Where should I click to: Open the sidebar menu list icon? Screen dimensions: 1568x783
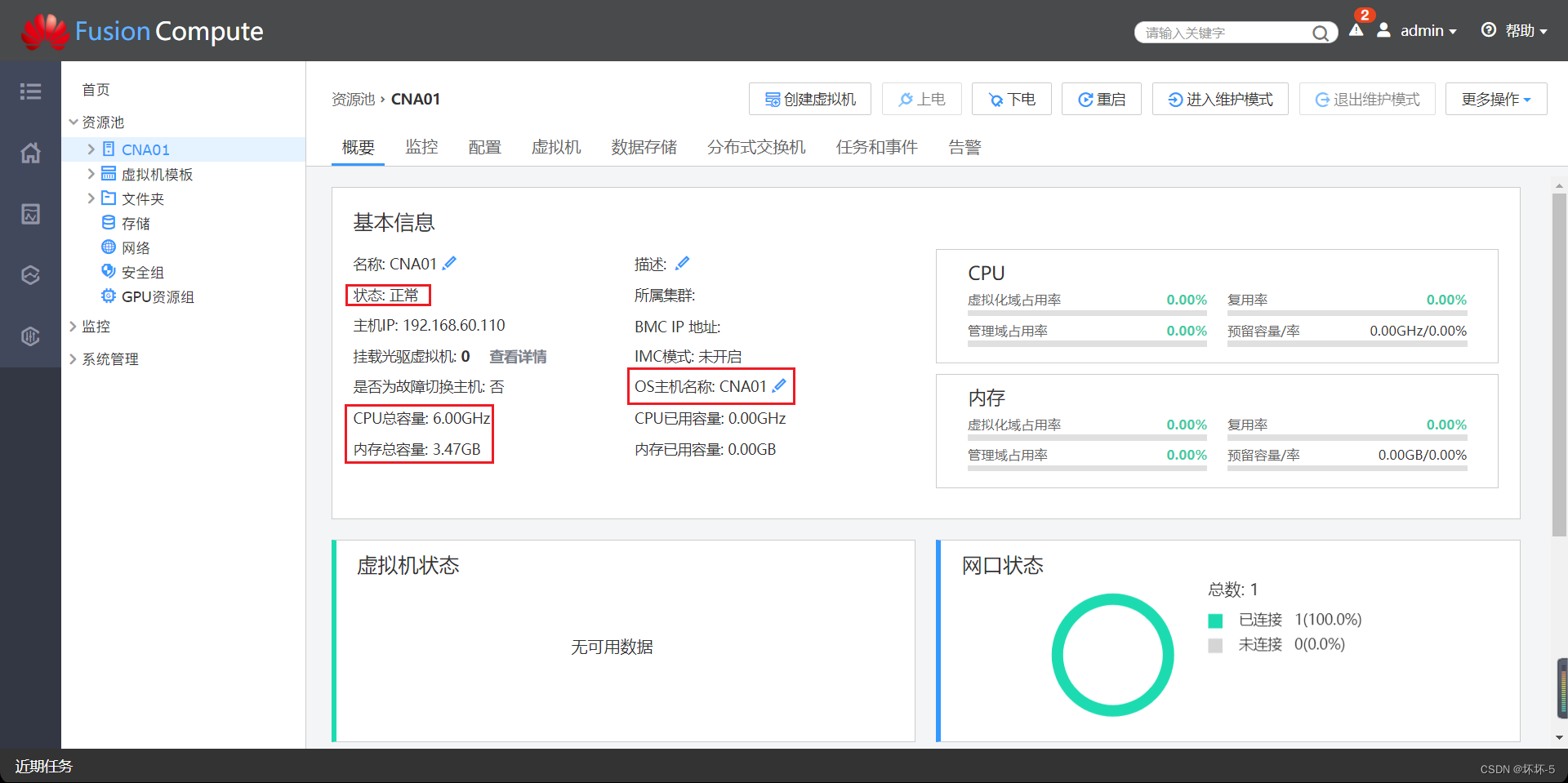tap(30, 91)
